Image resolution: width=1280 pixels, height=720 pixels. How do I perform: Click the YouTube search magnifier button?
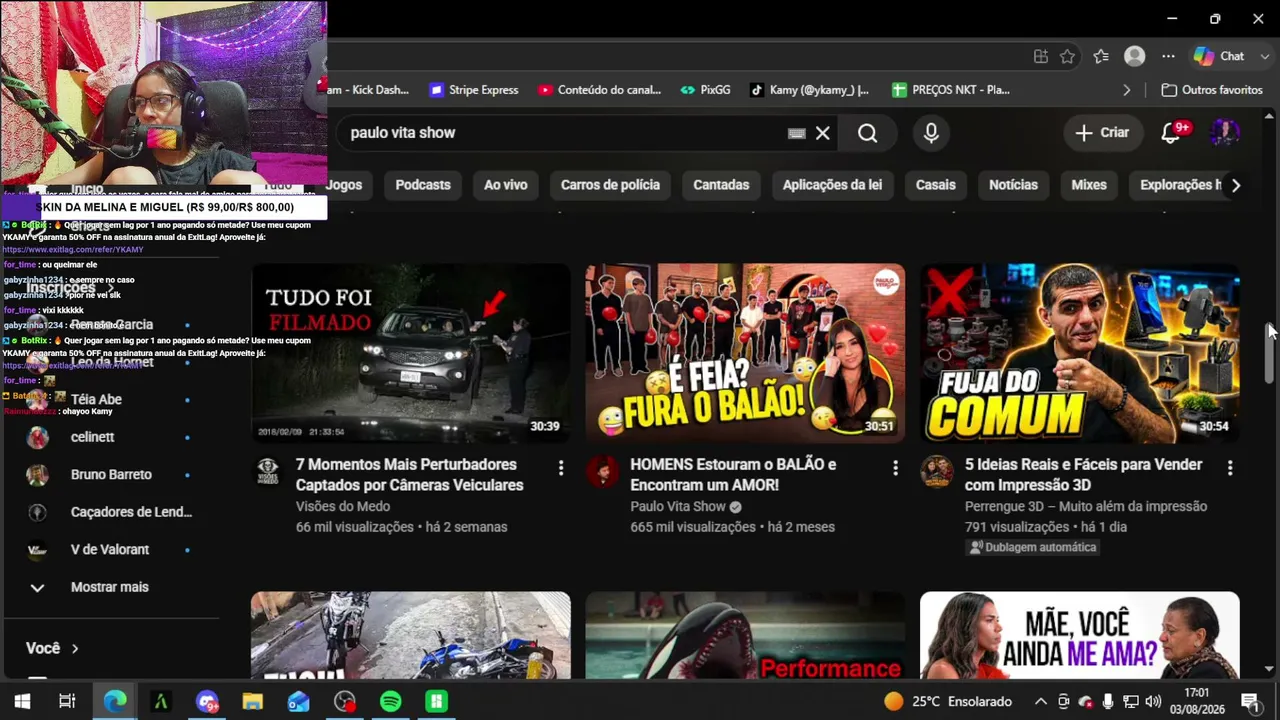tap(867, 133)
